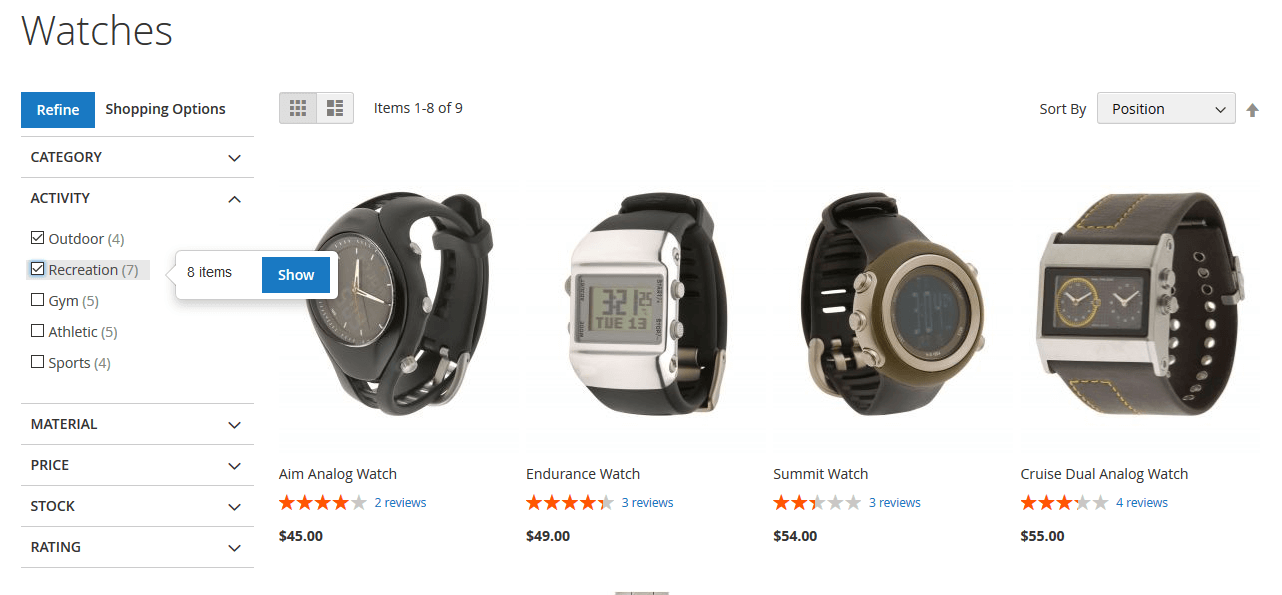Viewport: 1282px width, 595px height.
Task: Click Endurance Watch star rating
Action: [570, 503]
